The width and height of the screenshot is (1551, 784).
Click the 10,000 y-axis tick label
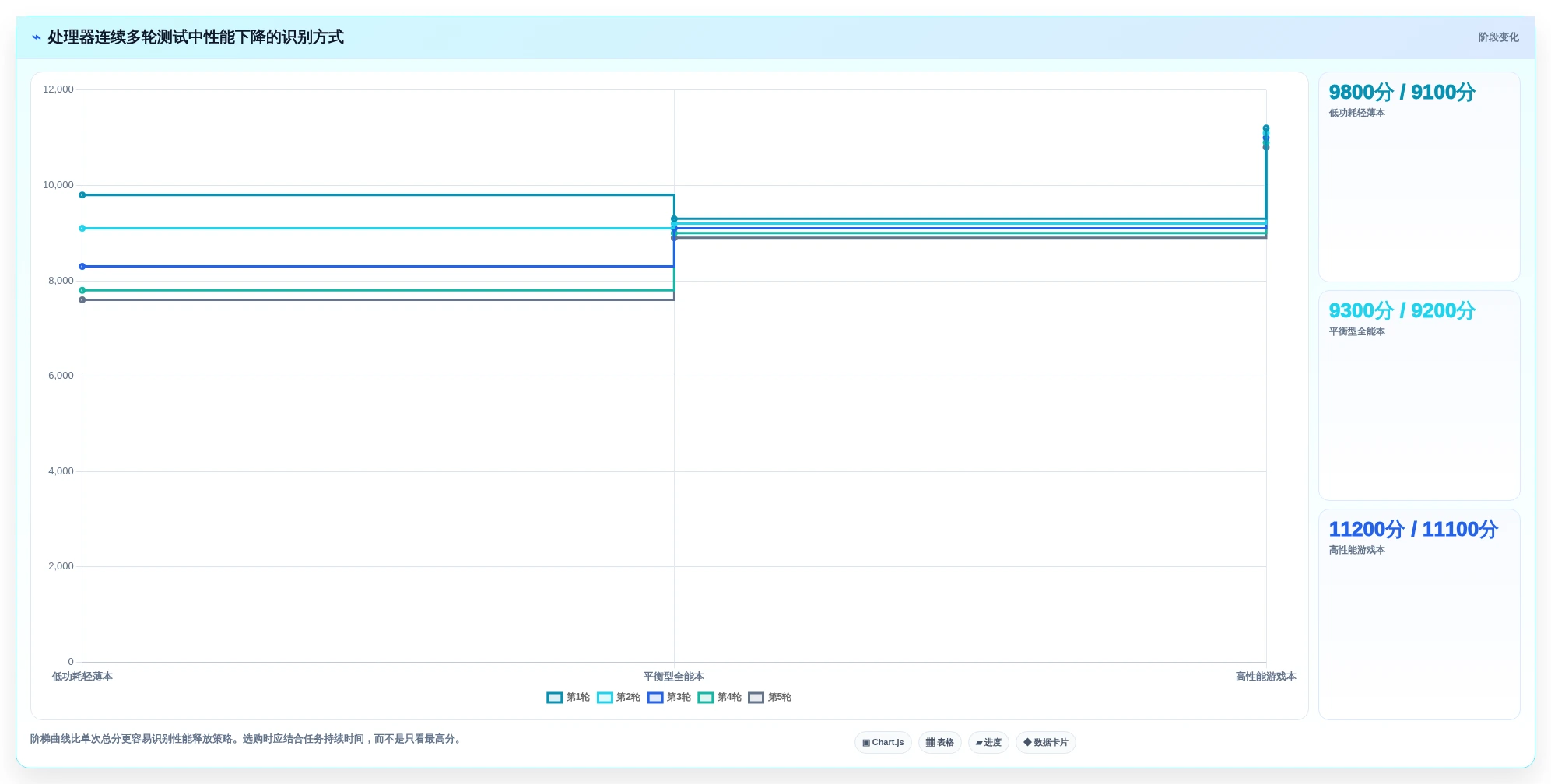tap(58, 185)
